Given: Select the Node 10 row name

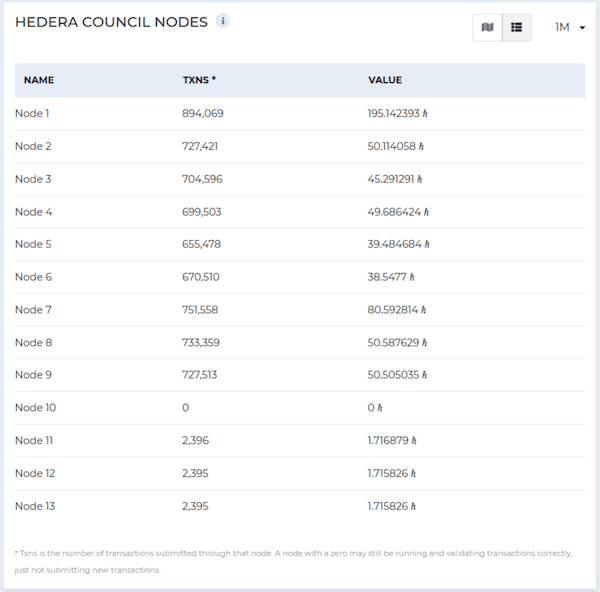Looking at the screenshot, I should [x=36, y=408].
